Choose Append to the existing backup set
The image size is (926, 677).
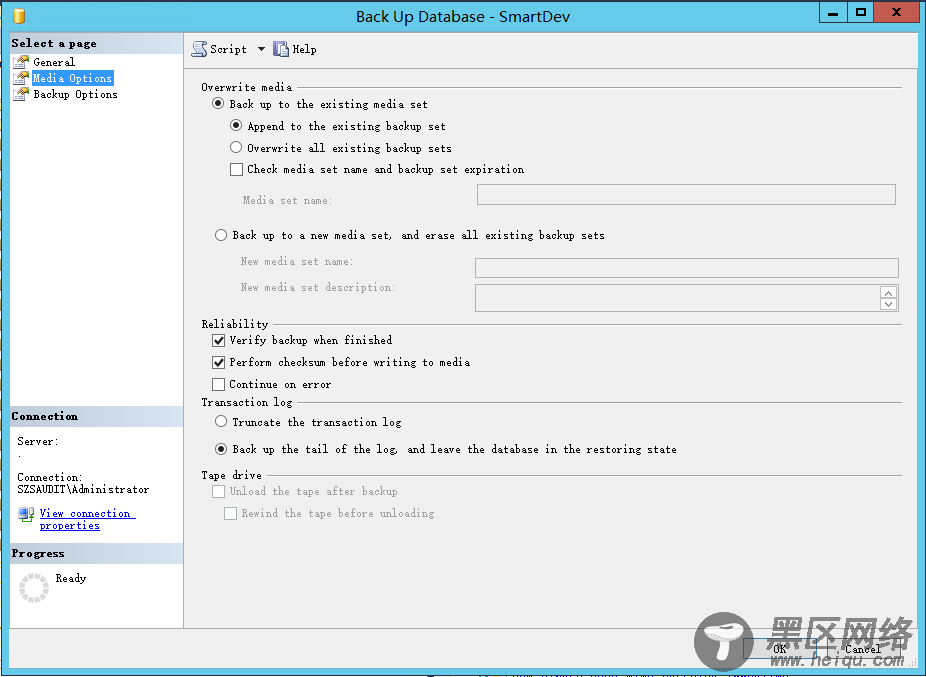(236, 125)
